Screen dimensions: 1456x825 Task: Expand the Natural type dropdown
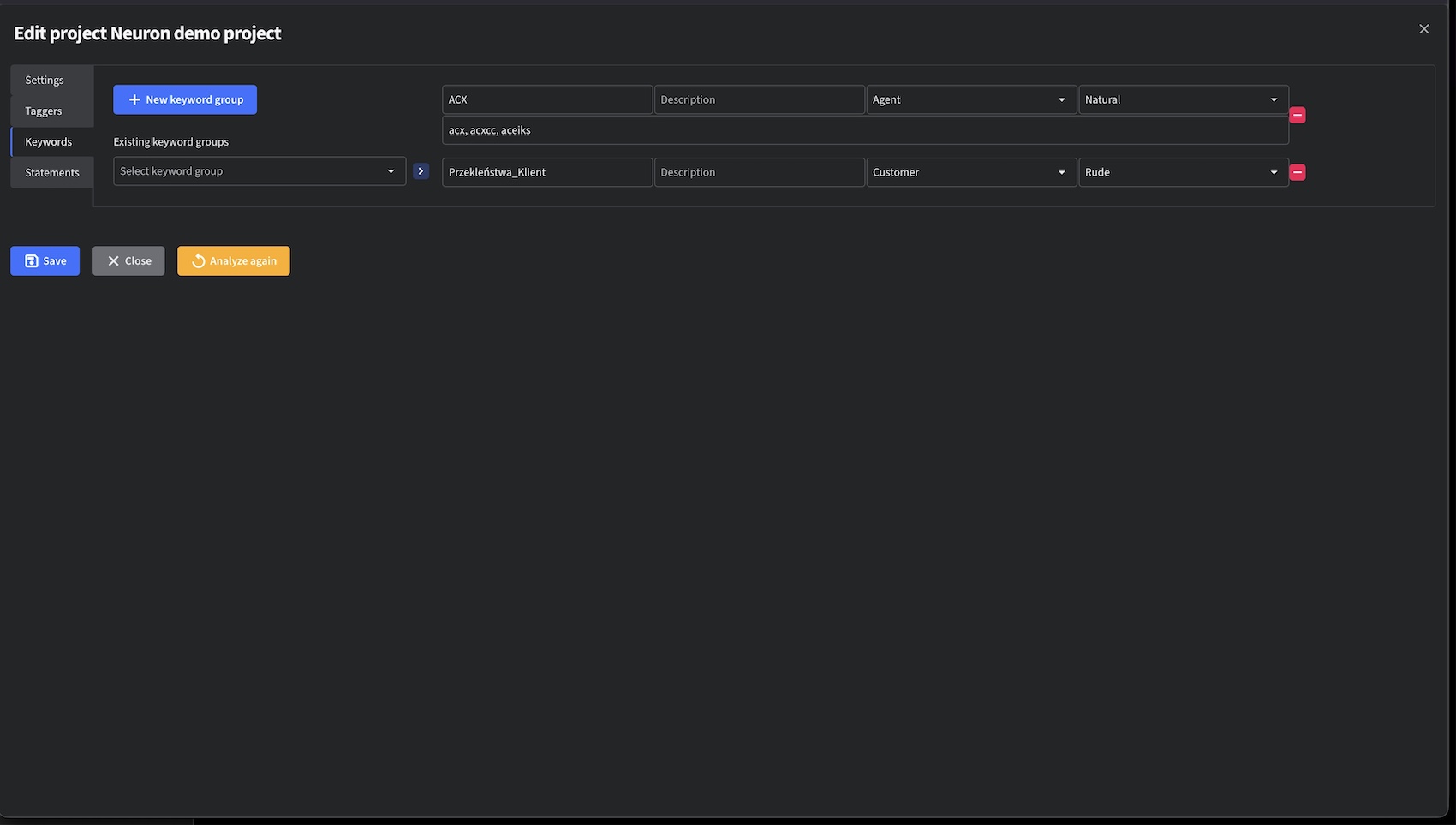click(1183, 99)
